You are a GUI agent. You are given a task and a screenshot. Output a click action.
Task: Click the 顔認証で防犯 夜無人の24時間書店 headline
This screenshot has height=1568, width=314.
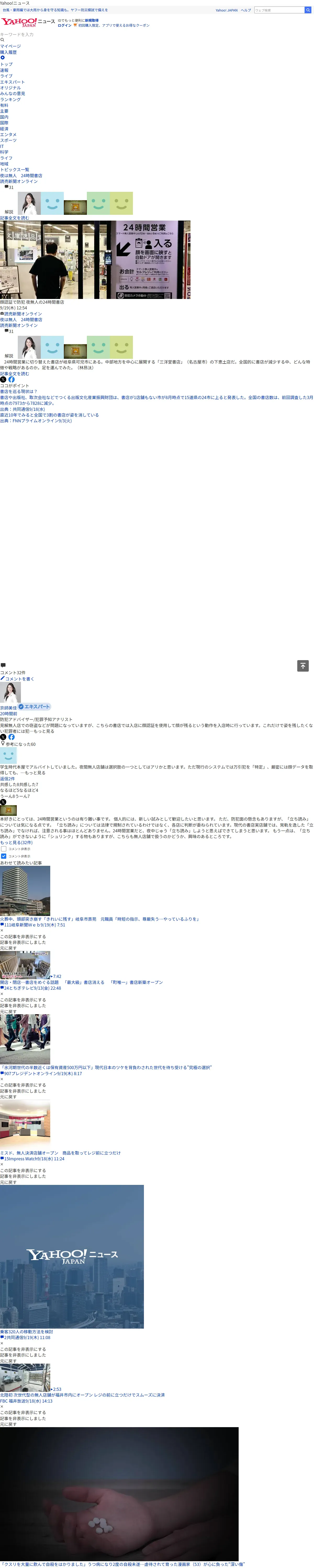click(32, 302)
